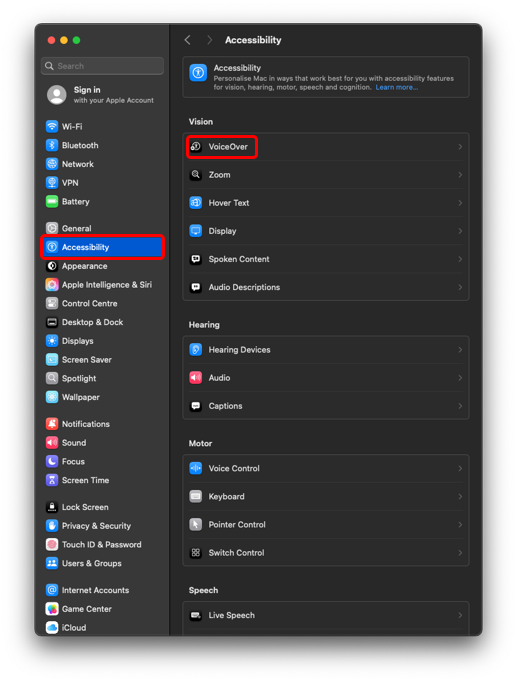The width and height of the screenshot is (517, 682).
Task: Expand the Captions row chevron
Action: 460,406
